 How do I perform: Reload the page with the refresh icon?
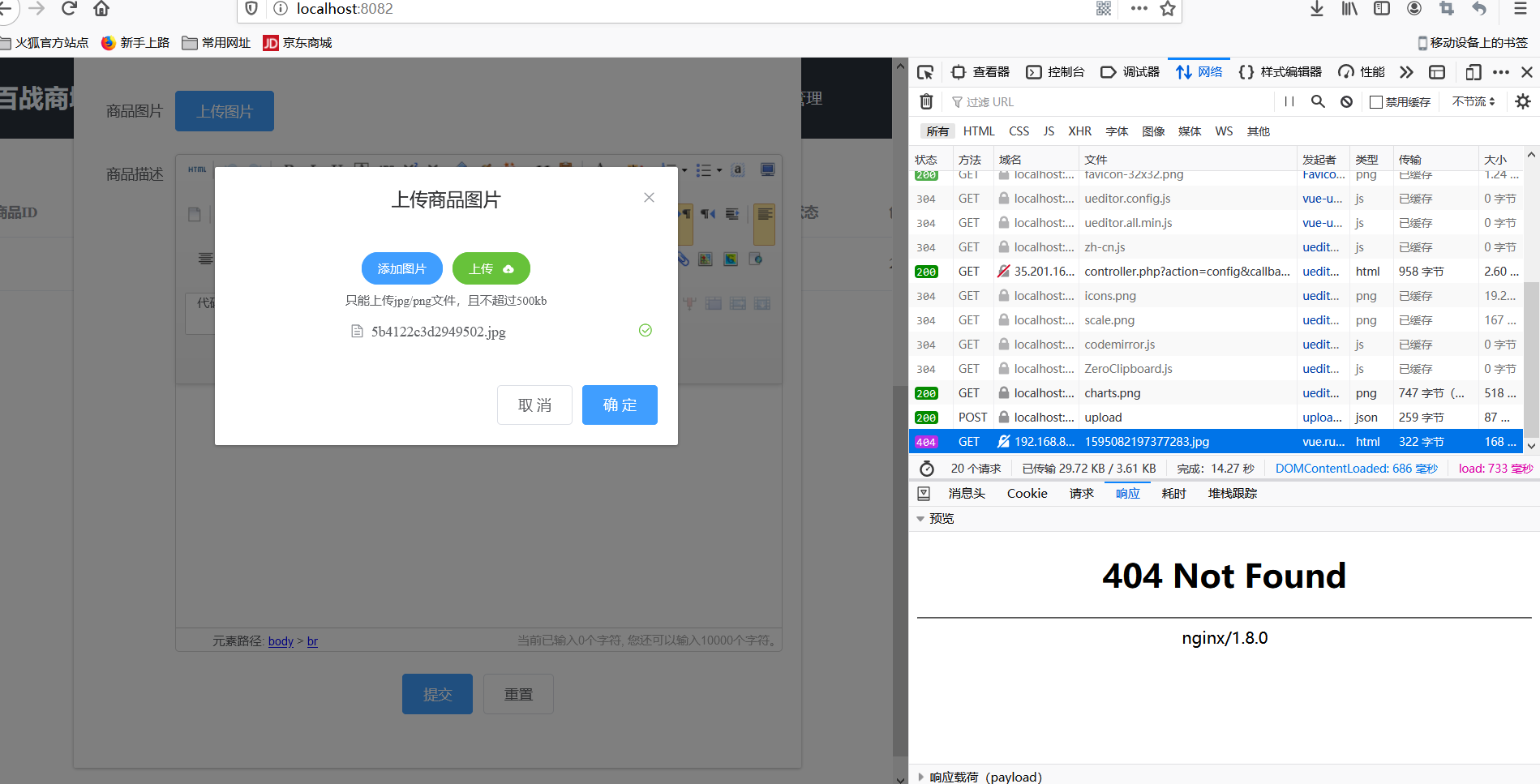click(69, 8)
